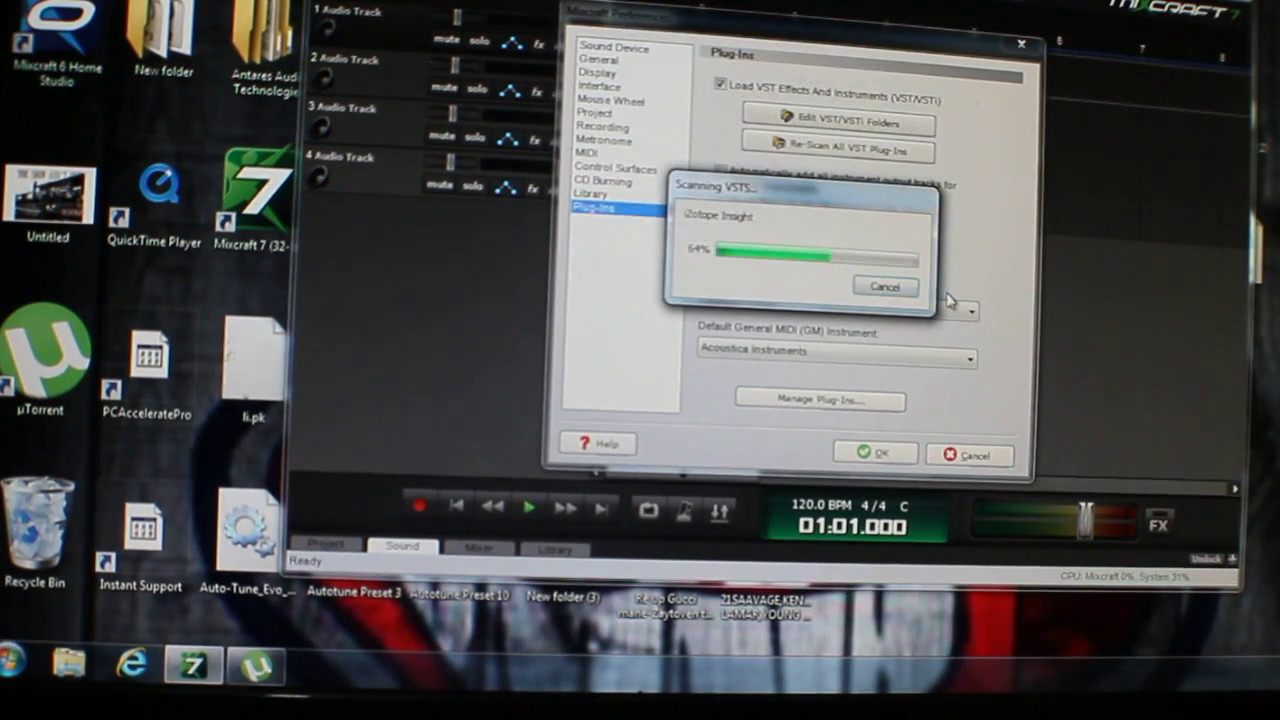
Task: Select Sound Device in preferences list
Action: 614,47
